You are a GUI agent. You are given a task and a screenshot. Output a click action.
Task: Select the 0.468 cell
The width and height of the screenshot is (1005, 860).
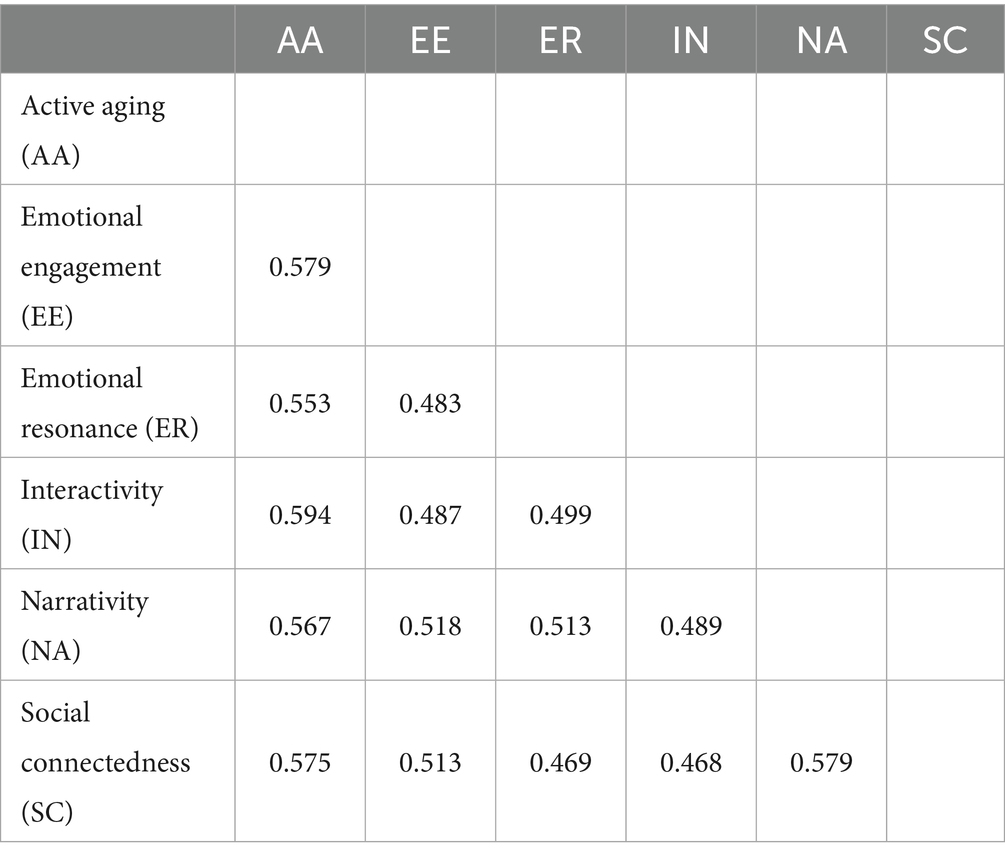tap(691, 763)
